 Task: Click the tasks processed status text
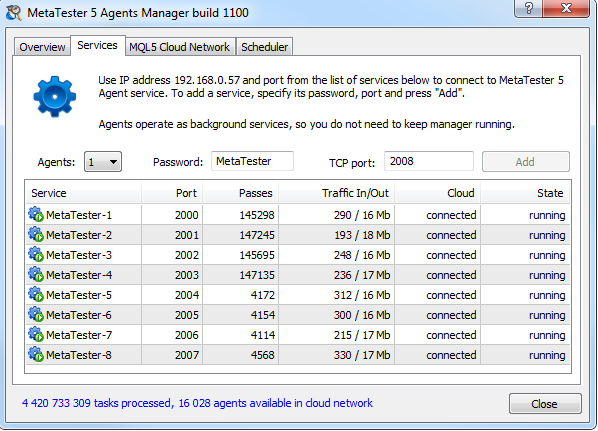197,403
